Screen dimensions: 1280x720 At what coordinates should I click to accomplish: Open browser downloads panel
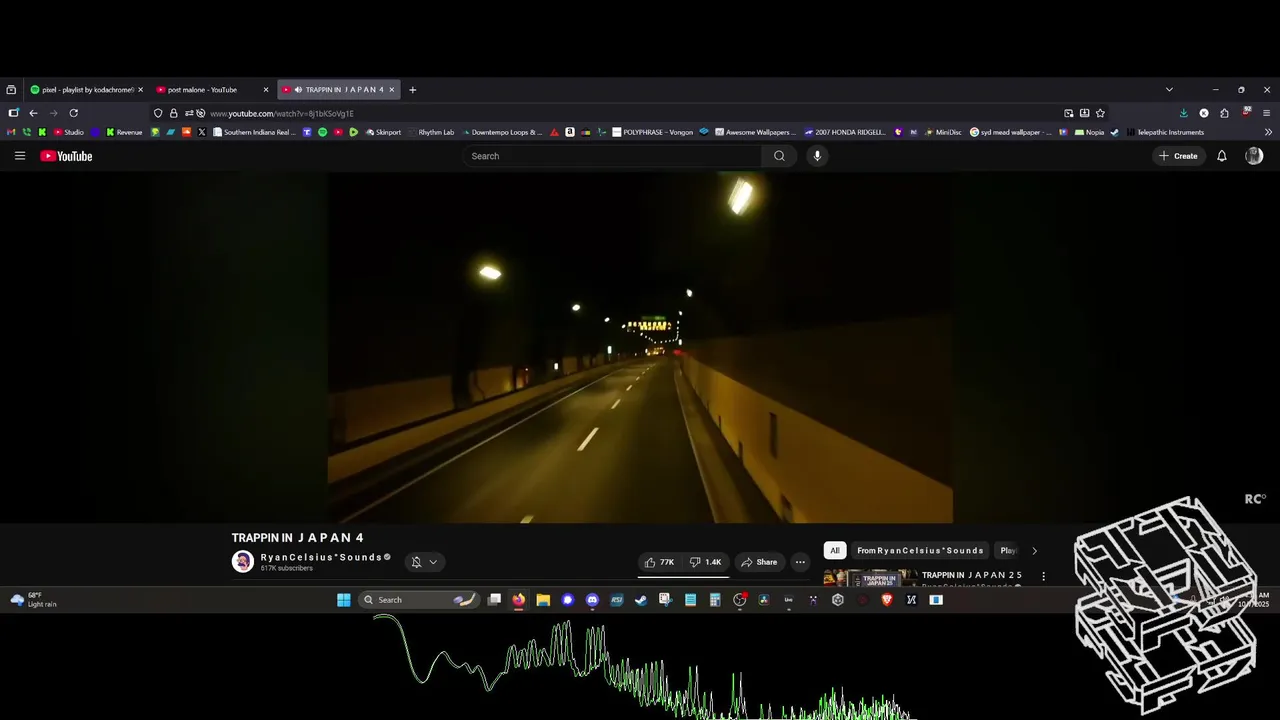[1184, 113]
